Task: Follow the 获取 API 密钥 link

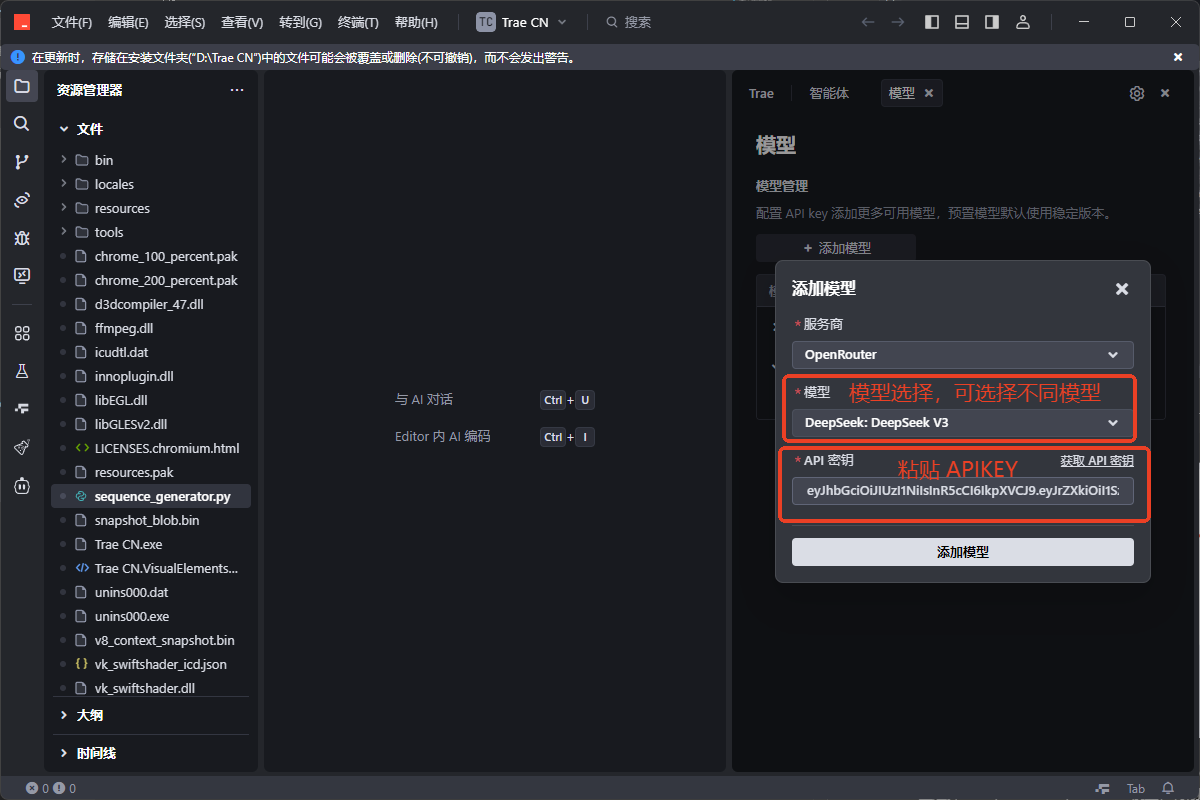Action: pos(1097,461)
